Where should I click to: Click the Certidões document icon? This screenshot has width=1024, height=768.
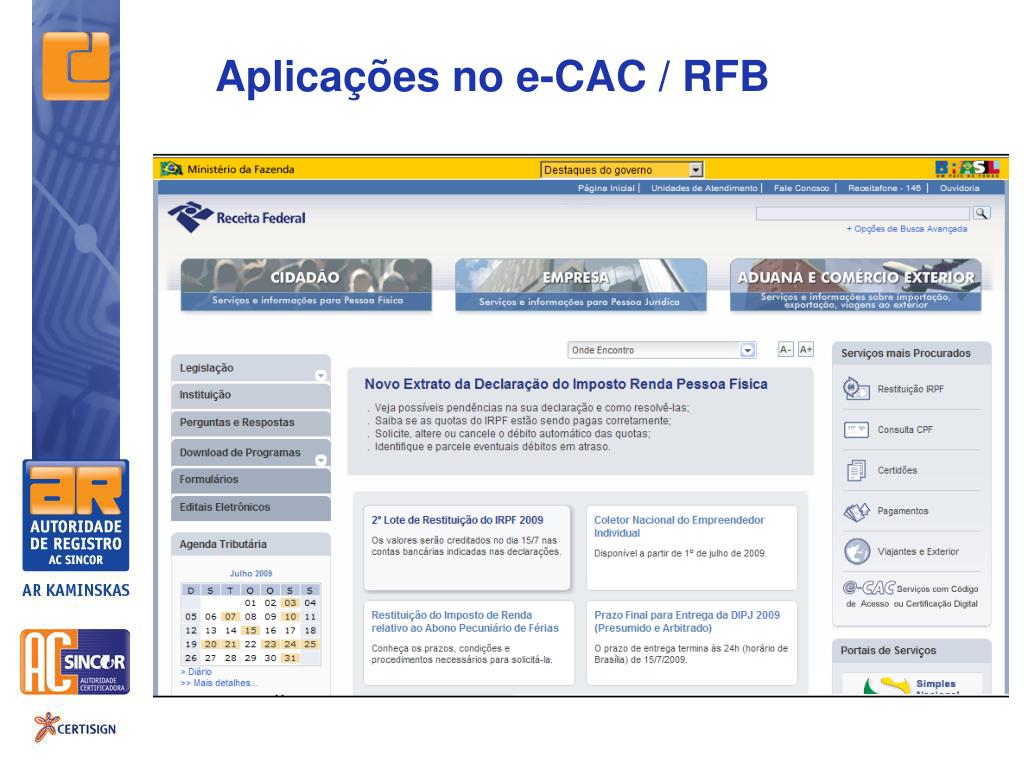pos(856,470)
